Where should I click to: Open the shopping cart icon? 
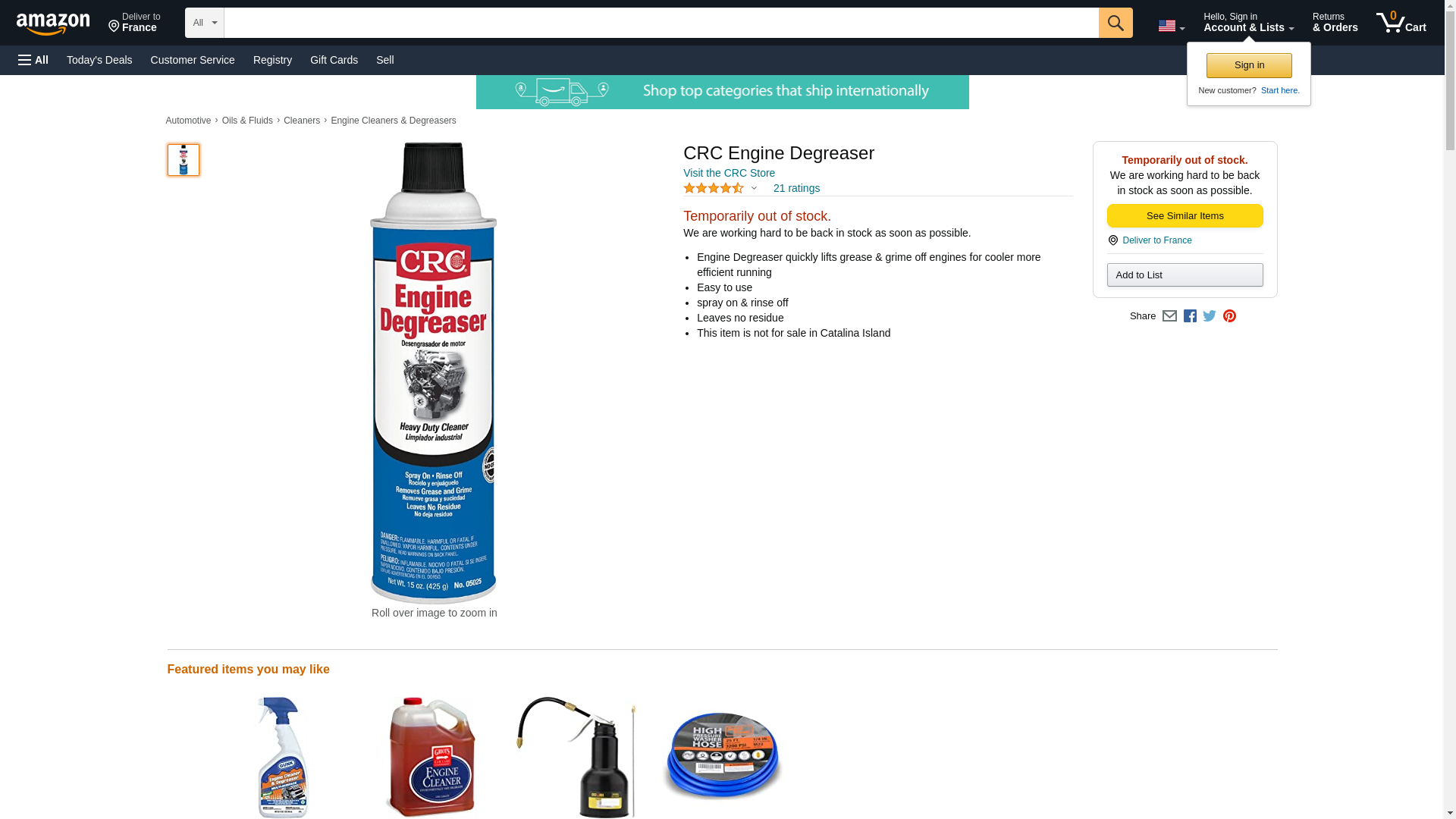(1401, 23)
